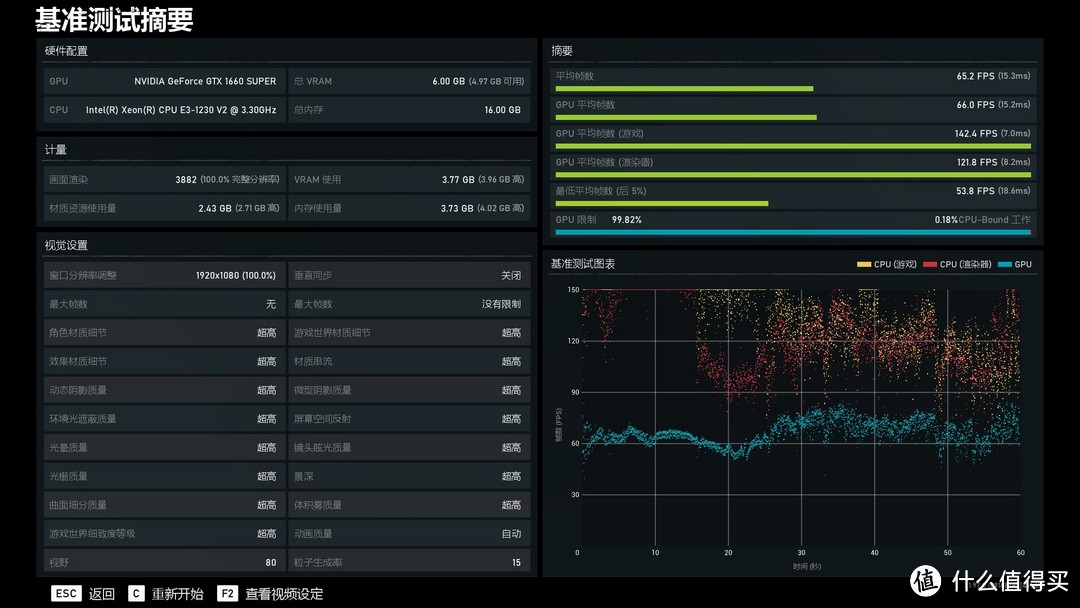Click the 游戏世界材质细节 setting row

[x=409, y=333]
